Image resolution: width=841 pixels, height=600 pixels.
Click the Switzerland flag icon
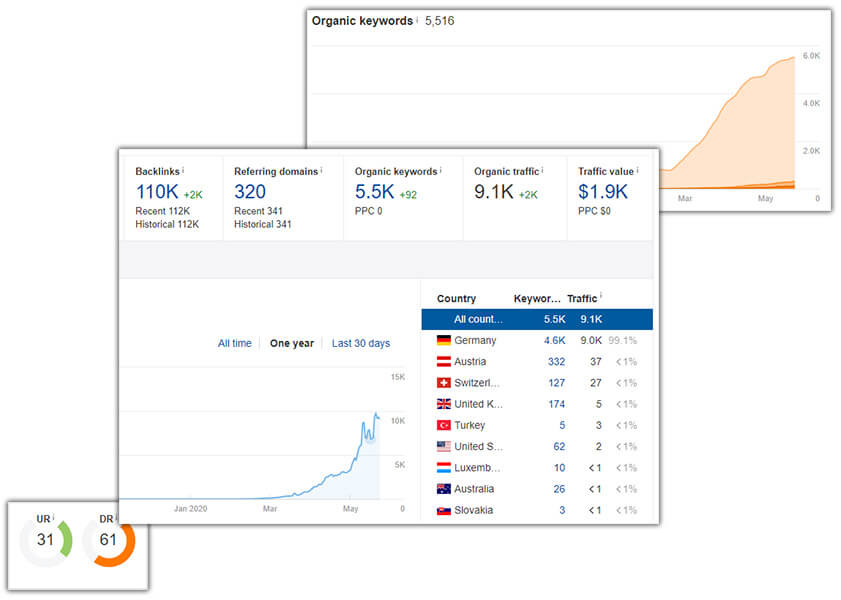pos(444,383)
